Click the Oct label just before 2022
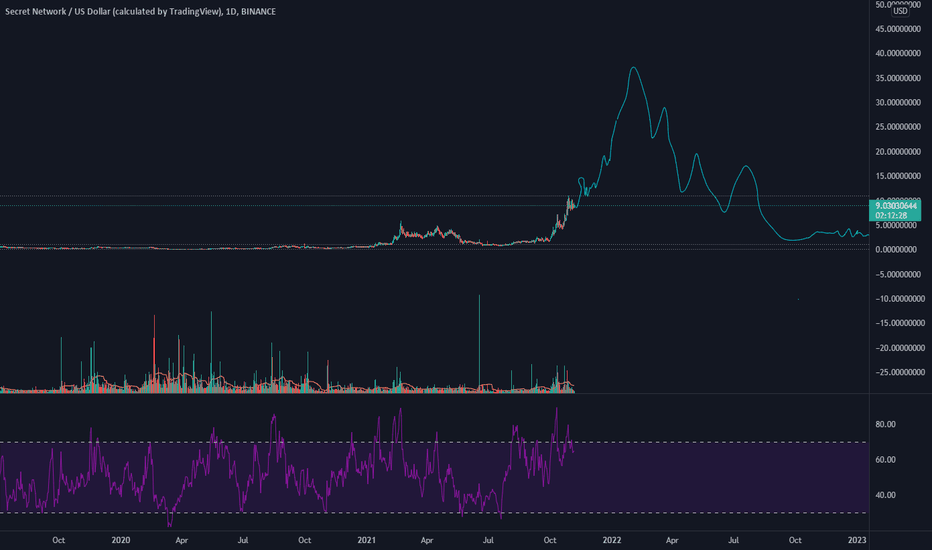The width and height of the screenshot is (932, 550). point(550,540)
